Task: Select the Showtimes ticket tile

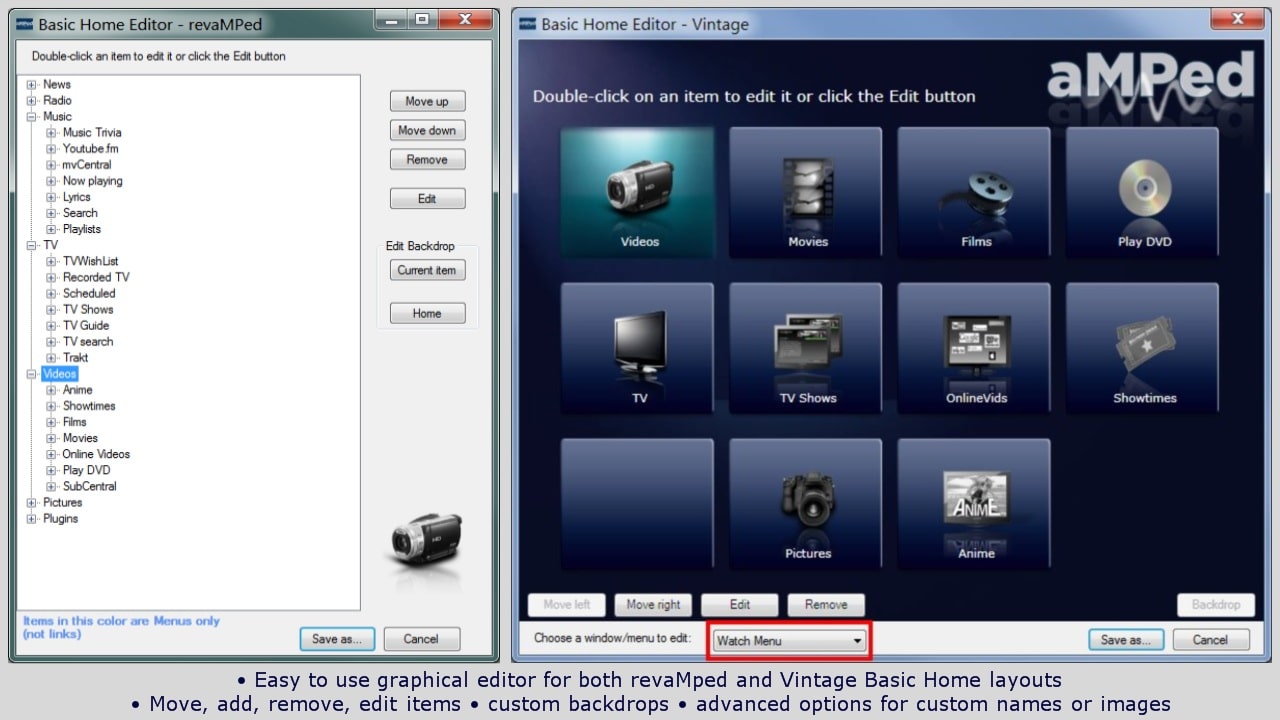Action: (1142, 348)
